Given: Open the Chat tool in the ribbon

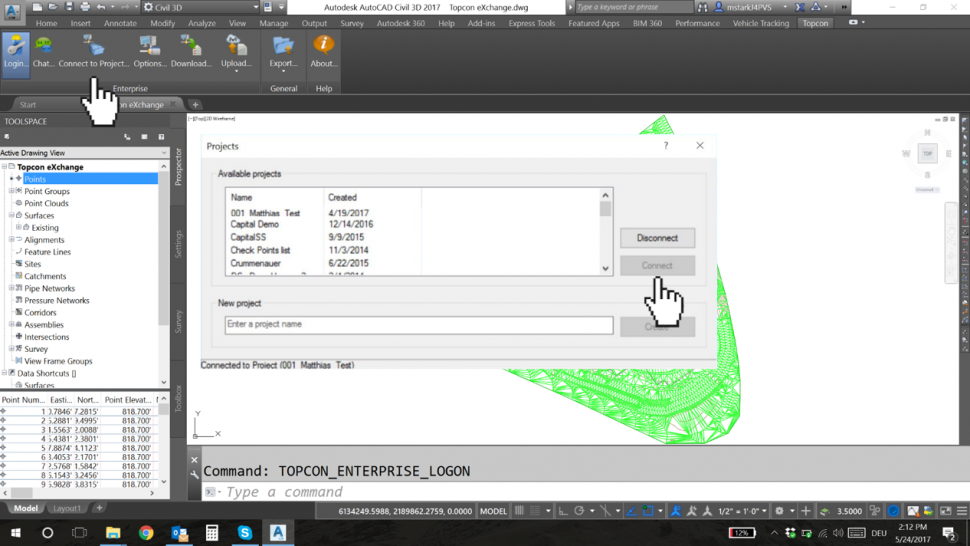Looking at the screenshot, I should point(43,52).
